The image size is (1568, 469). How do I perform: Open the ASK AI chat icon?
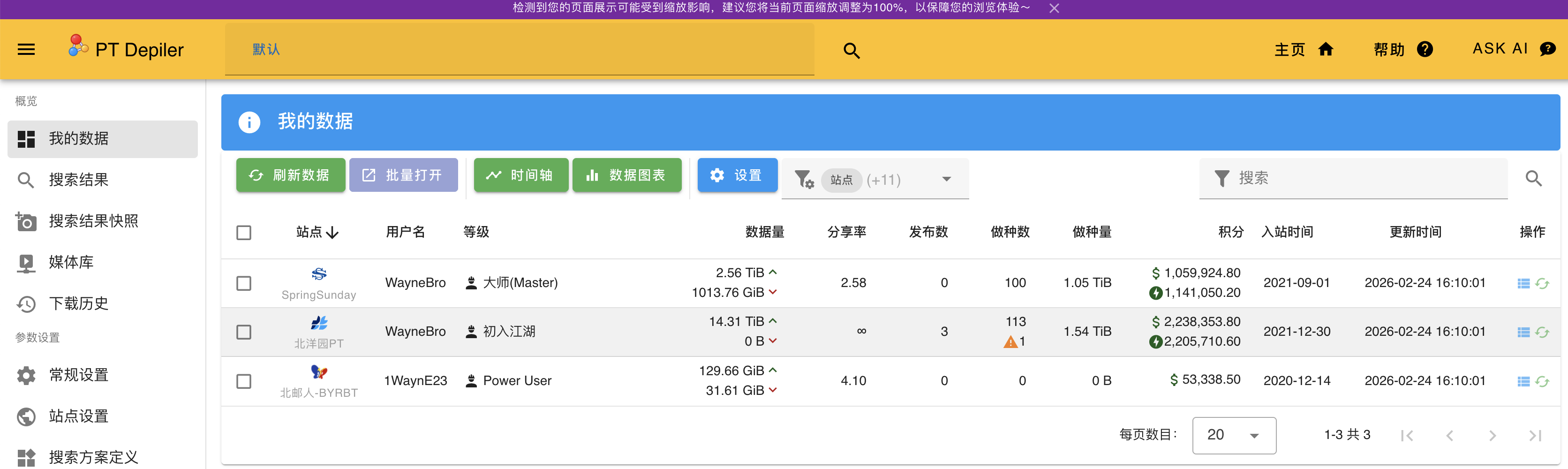[x=1547, y=49]
